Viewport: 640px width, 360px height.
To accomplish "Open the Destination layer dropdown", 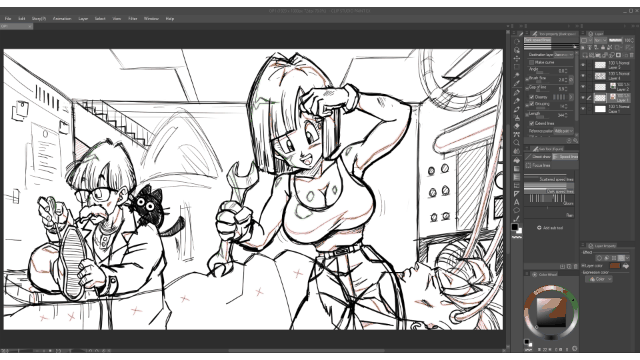I will click(x=564, y=55).
